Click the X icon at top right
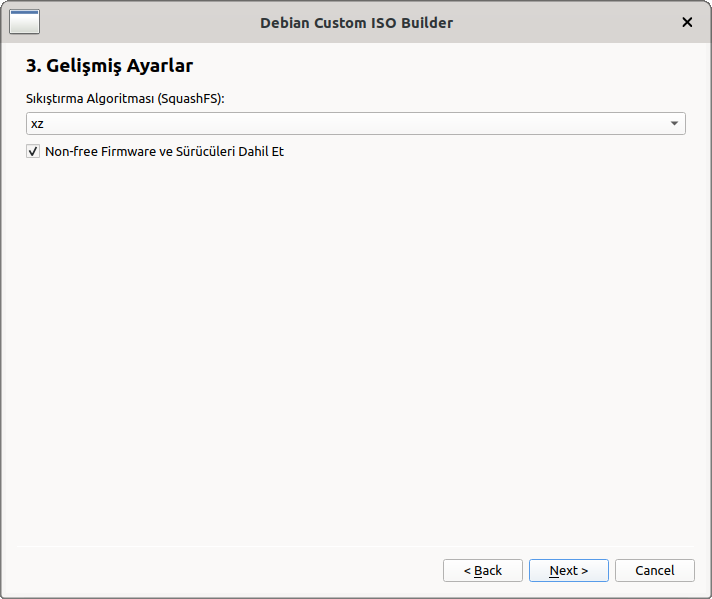The width and height of the screenshot is (712, 599). pyautogui.click(x=687, y=22)
